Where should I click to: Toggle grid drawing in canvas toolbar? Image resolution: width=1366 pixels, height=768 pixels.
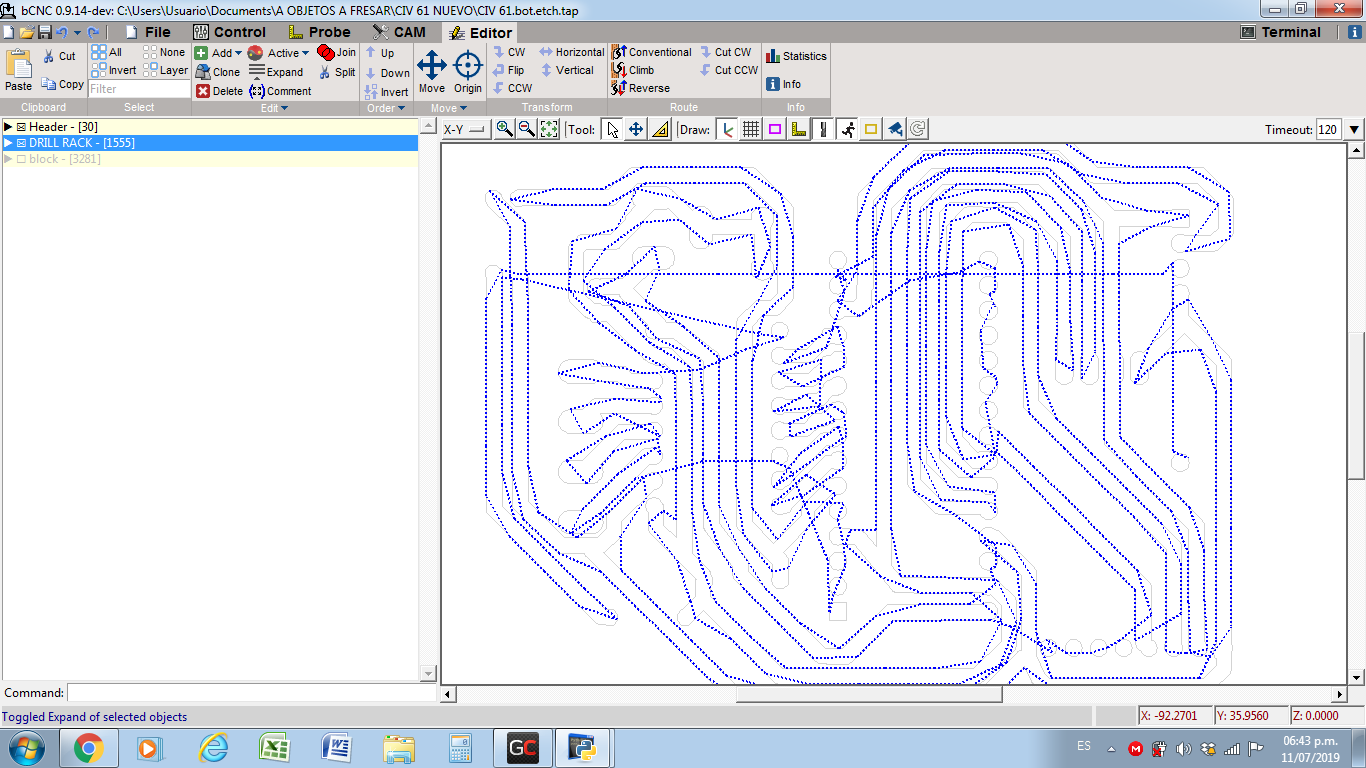click(x=751, y=129)
